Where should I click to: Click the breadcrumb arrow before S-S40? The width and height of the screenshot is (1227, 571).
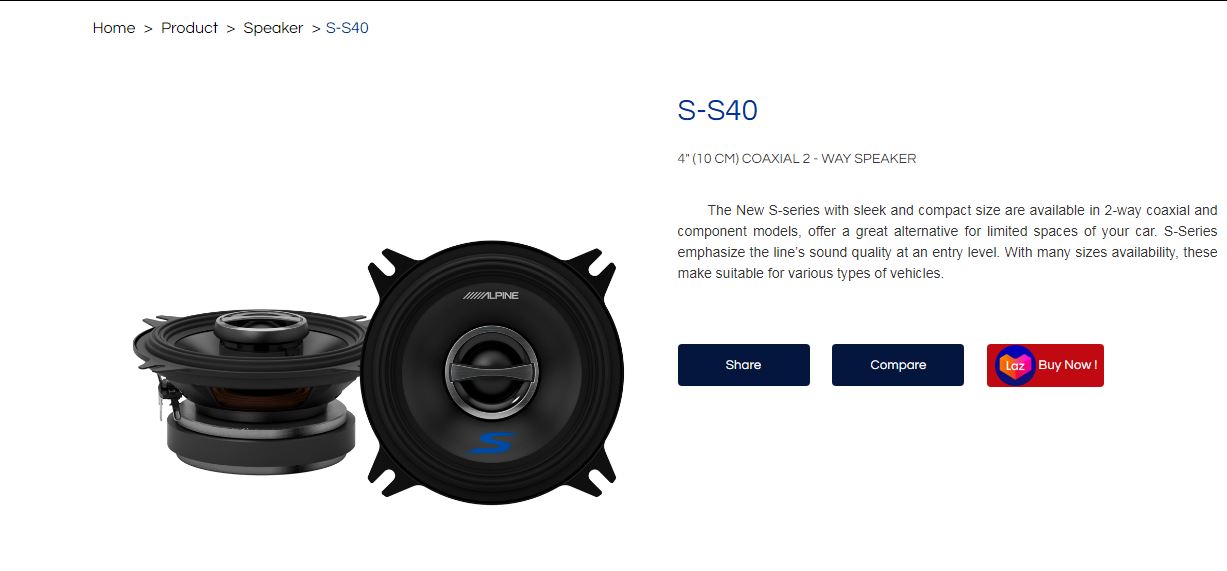[x=315, y=28]
